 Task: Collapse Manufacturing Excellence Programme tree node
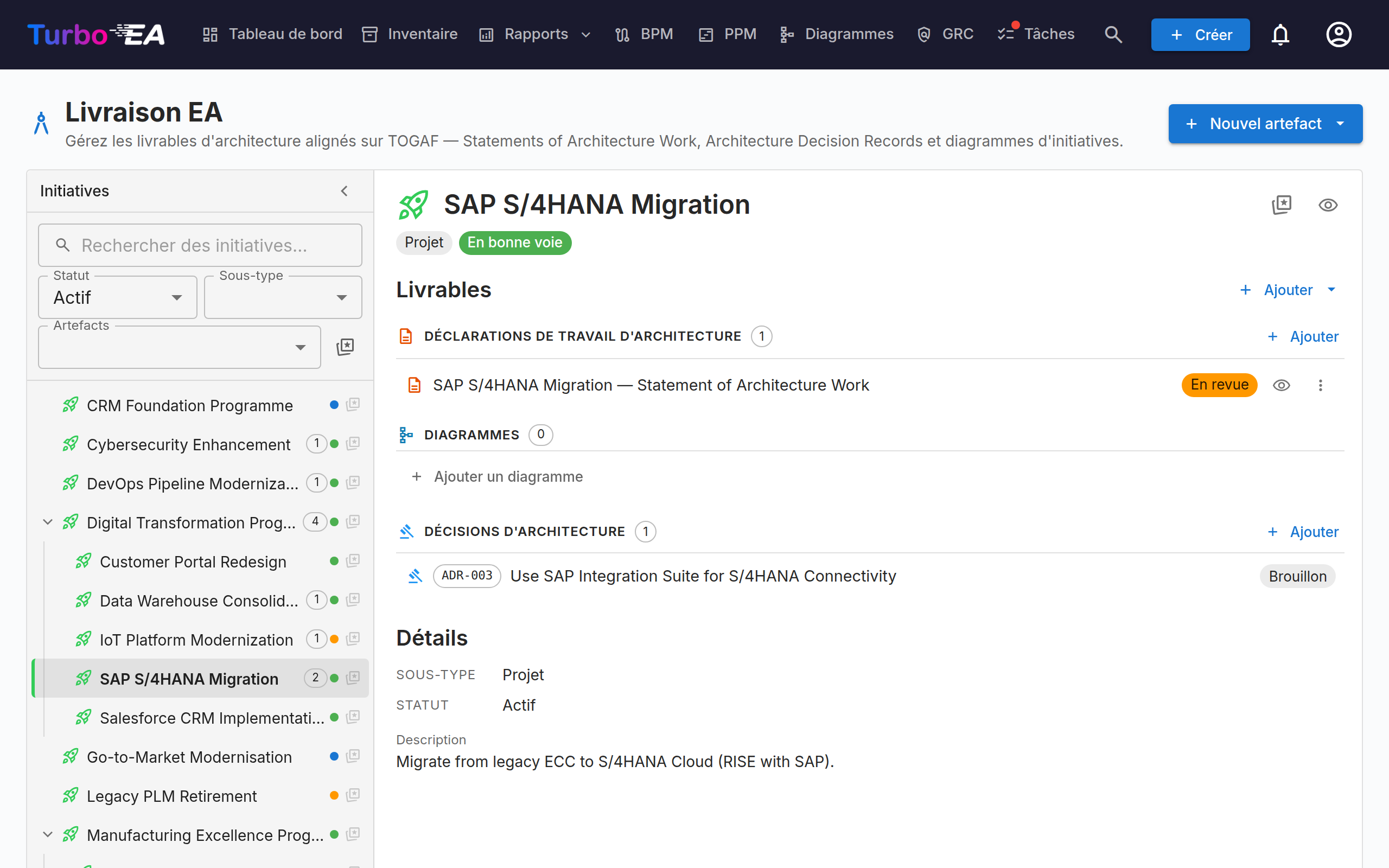click(x=48, y=835)
